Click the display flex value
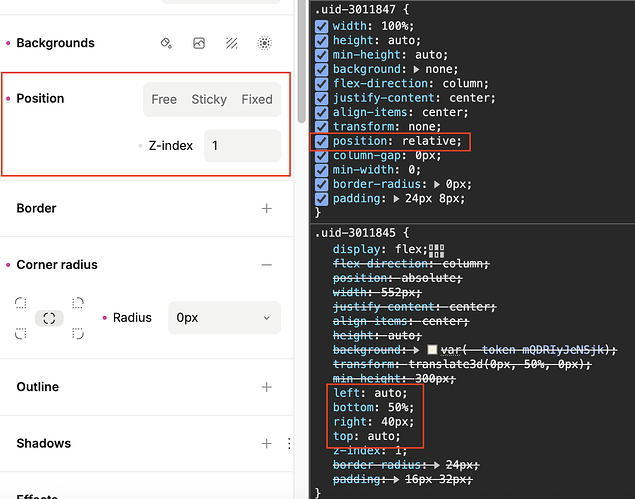 click(409, 249)
